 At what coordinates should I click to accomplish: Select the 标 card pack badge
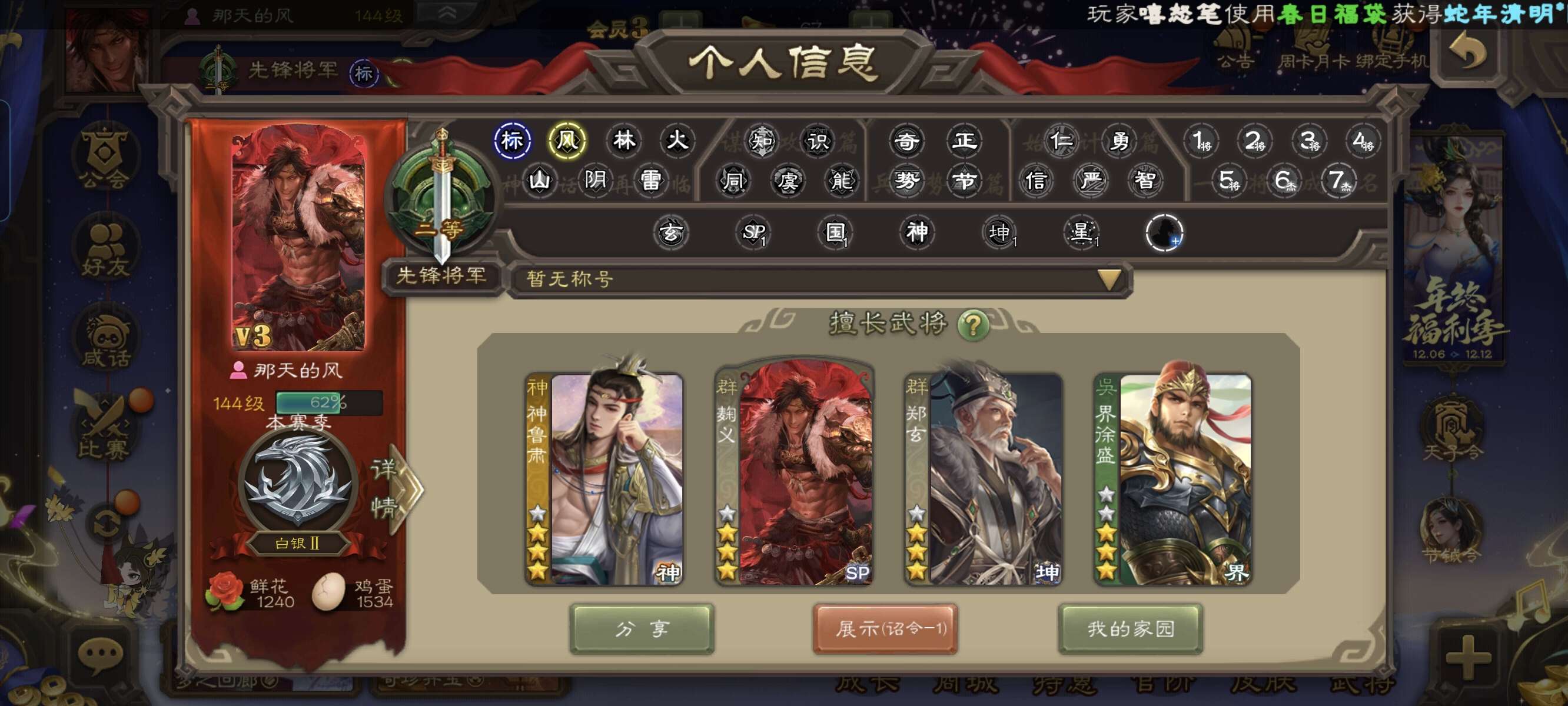point(512,141)
